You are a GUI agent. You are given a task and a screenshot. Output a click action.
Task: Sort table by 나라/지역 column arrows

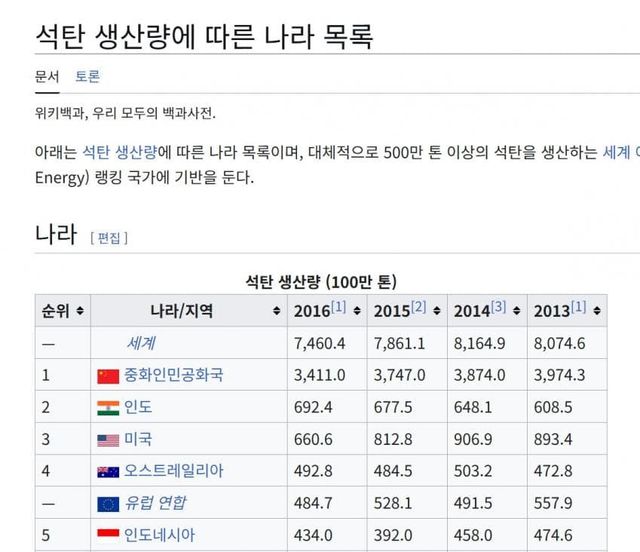[276, 311]
